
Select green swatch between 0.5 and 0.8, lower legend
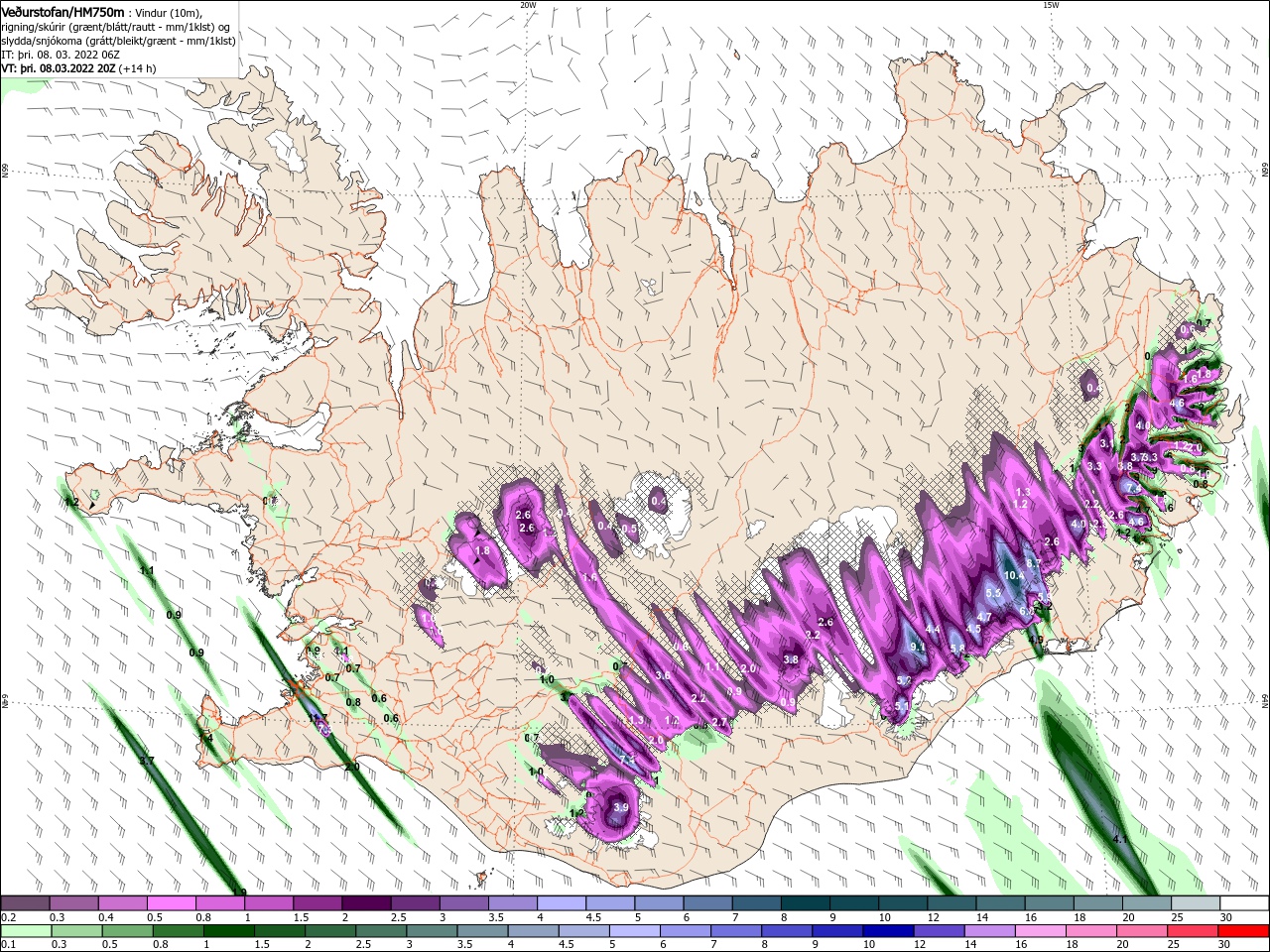coord(127,930)
